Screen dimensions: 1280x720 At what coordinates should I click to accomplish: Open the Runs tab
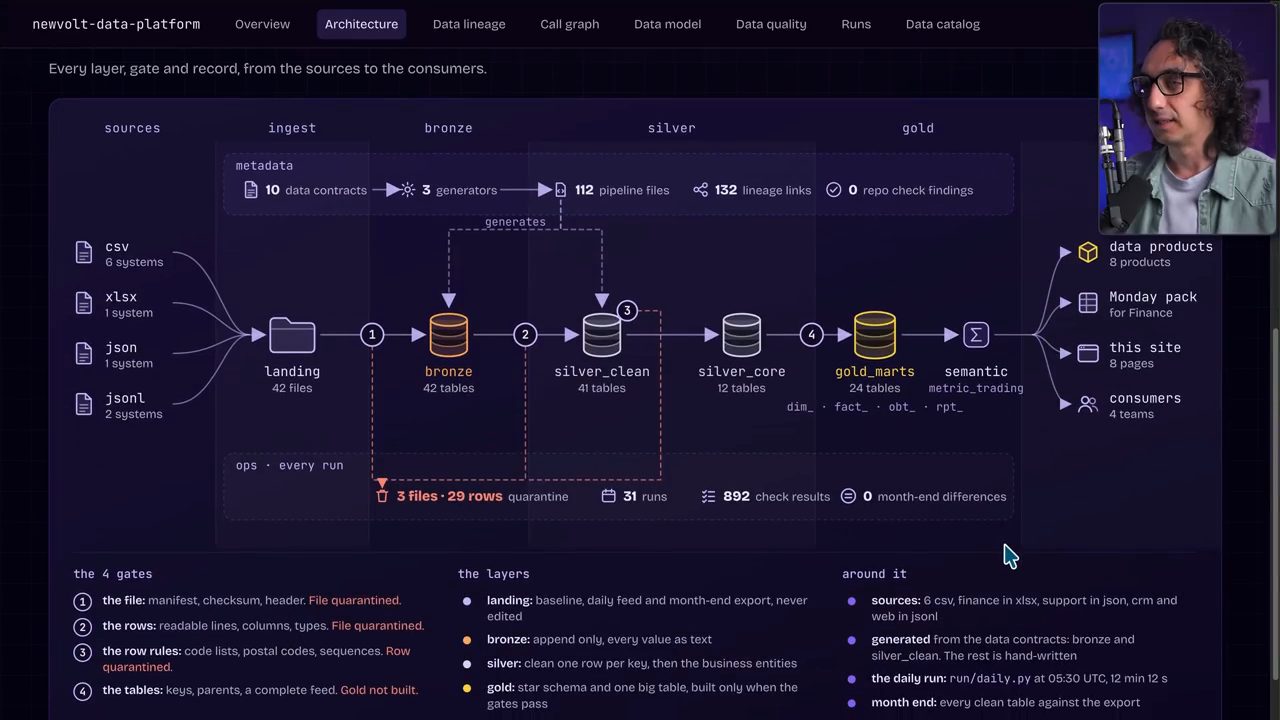coord(856,24)
